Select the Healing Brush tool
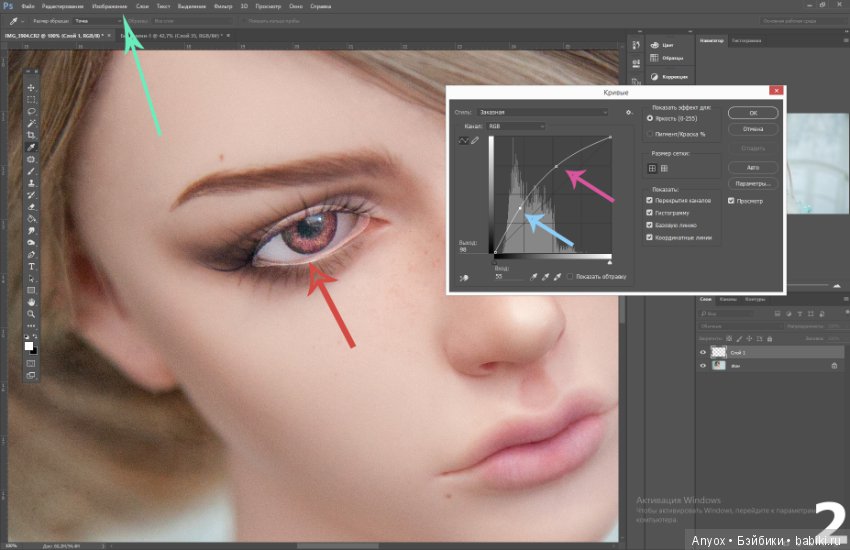850x550 pixels. 31,159
